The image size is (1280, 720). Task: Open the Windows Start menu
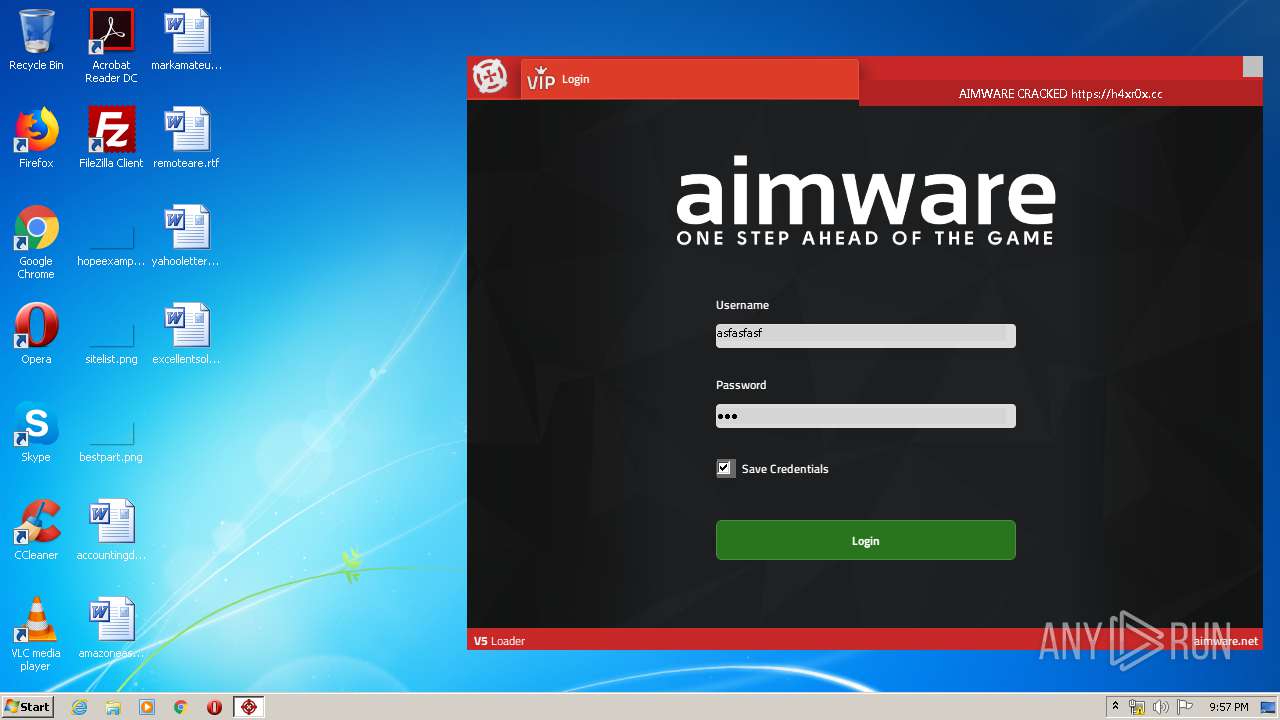27,706
